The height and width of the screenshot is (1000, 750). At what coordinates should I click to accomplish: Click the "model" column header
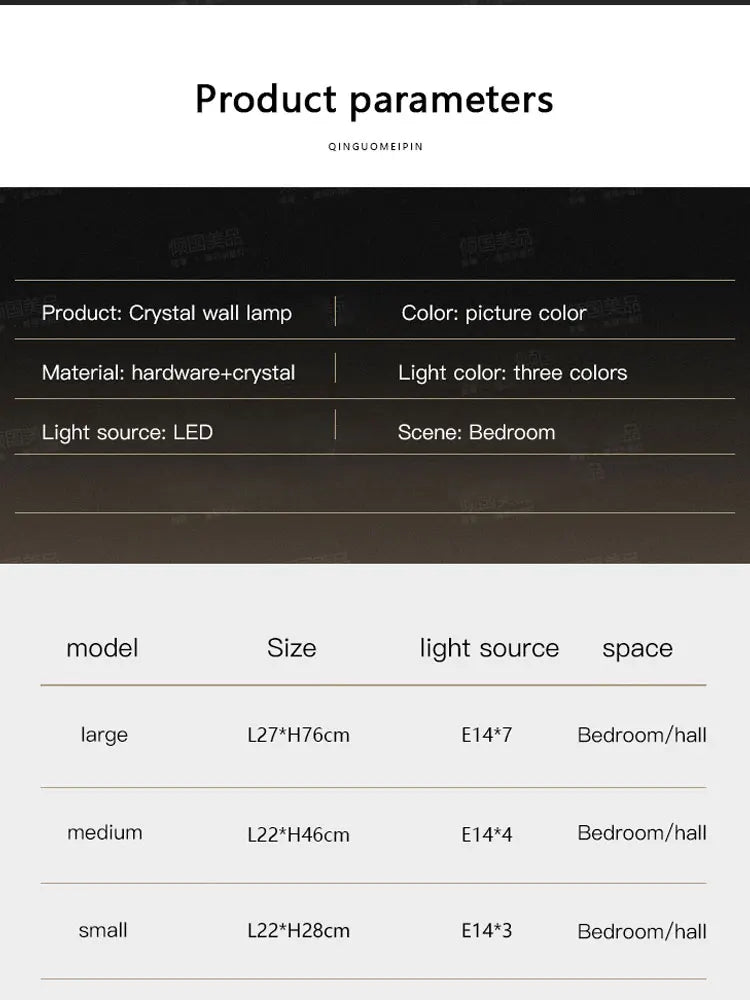point(102,648)
